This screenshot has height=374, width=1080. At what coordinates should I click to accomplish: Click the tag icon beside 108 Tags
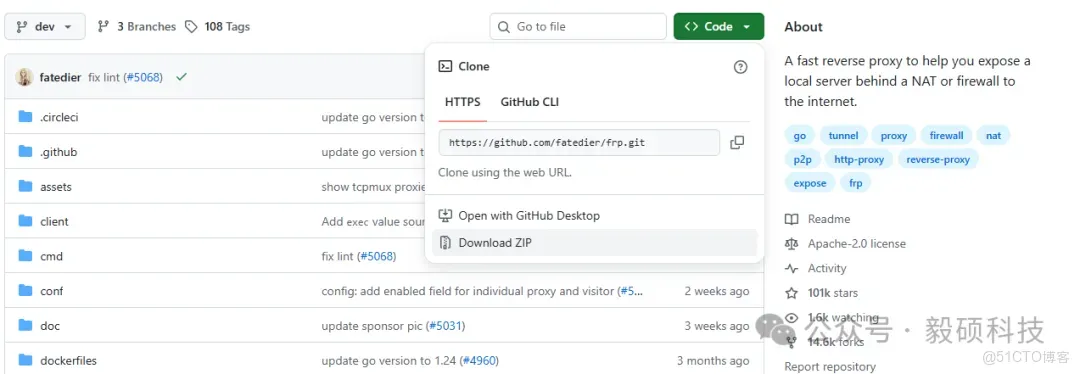[190, 27]
